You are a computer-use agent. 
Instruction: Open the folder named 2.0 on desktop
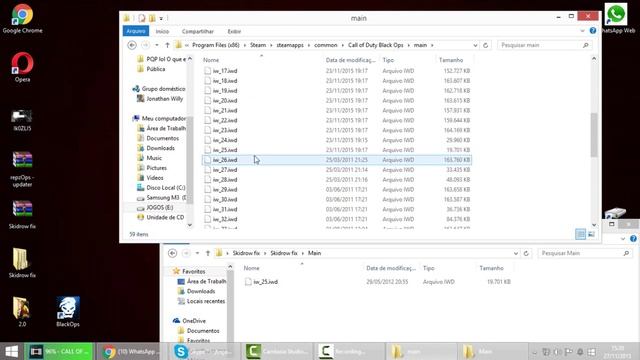22,312
